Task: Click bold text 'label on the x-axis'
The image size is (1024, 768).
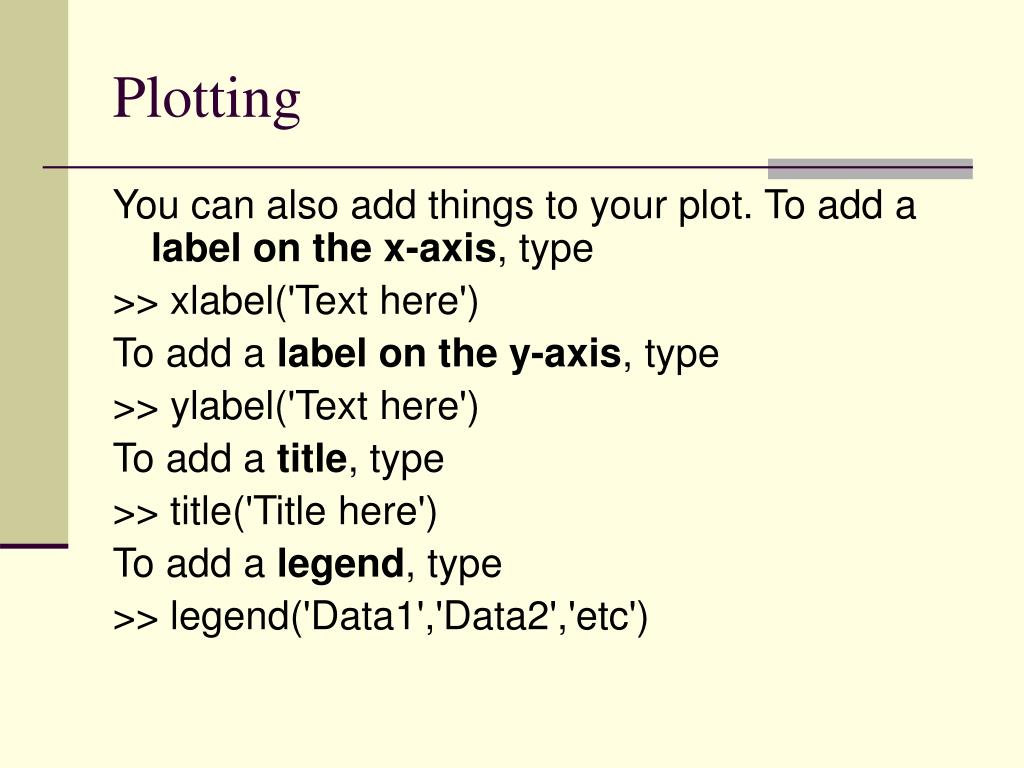Action: (x=324, y=248)
